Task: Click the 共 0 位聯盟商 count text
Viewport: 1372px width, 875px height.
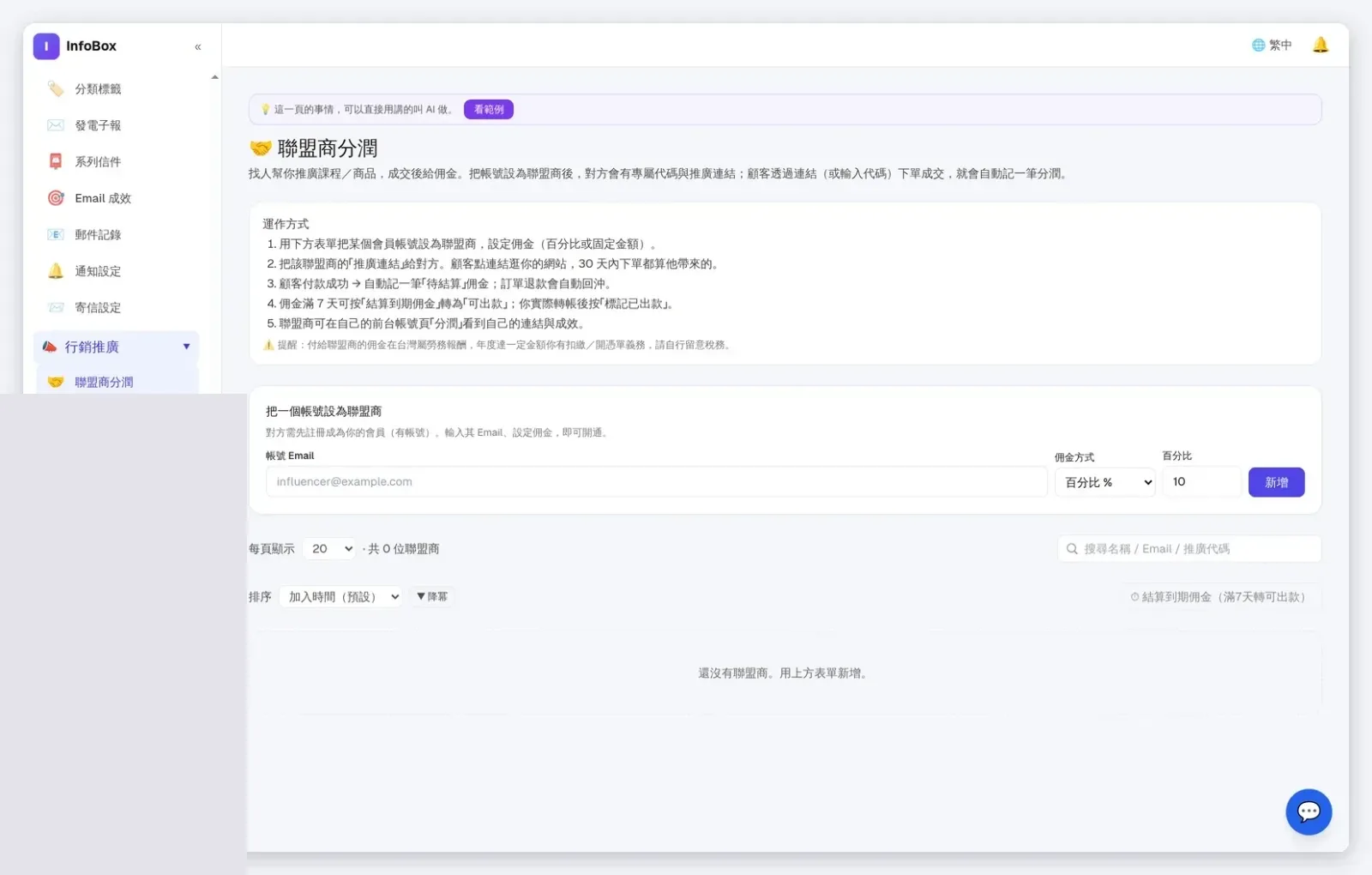Action: tap(403, 549)
